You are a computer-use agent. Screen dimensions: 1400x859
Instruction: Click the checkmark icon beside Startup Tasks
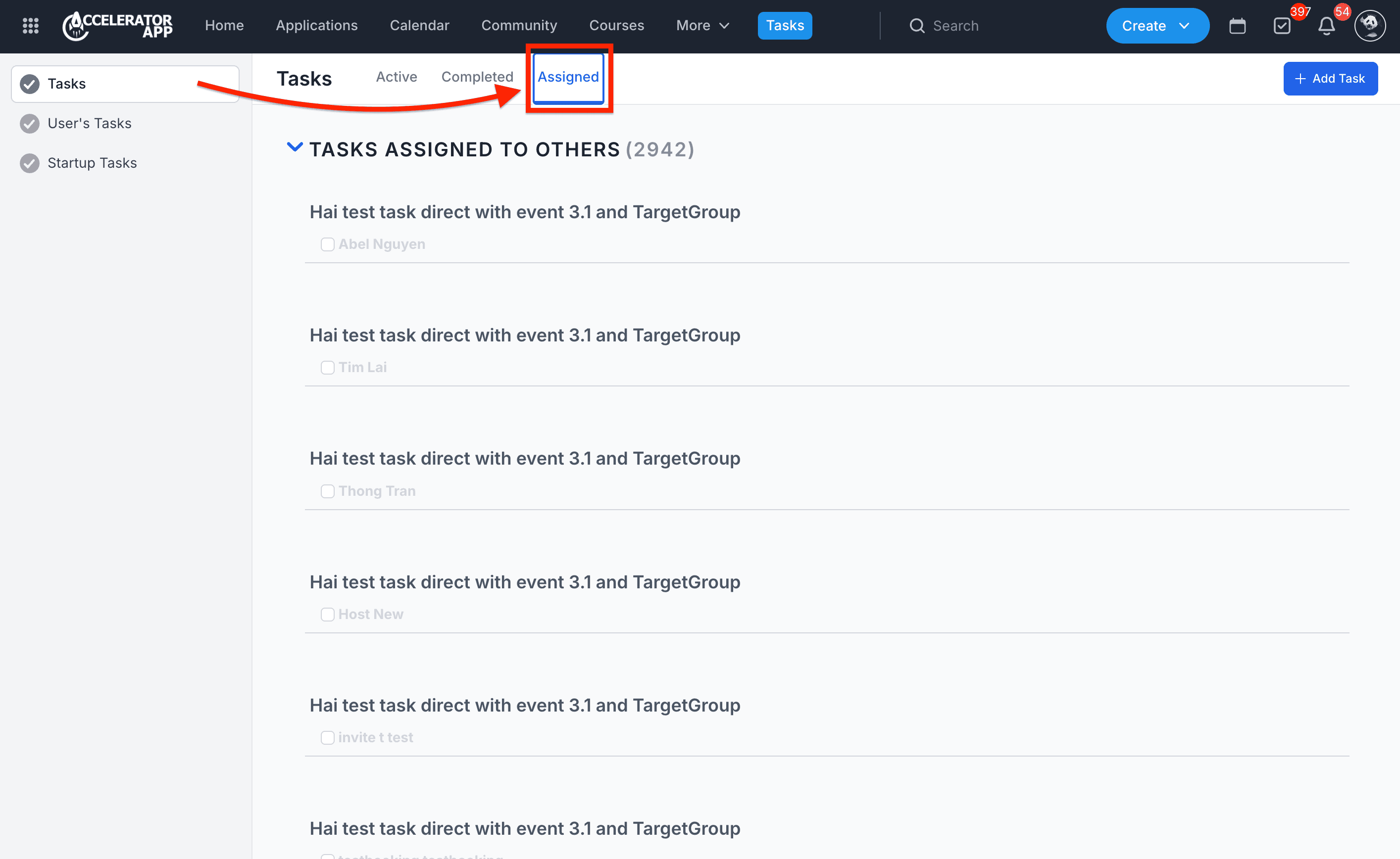30,163
